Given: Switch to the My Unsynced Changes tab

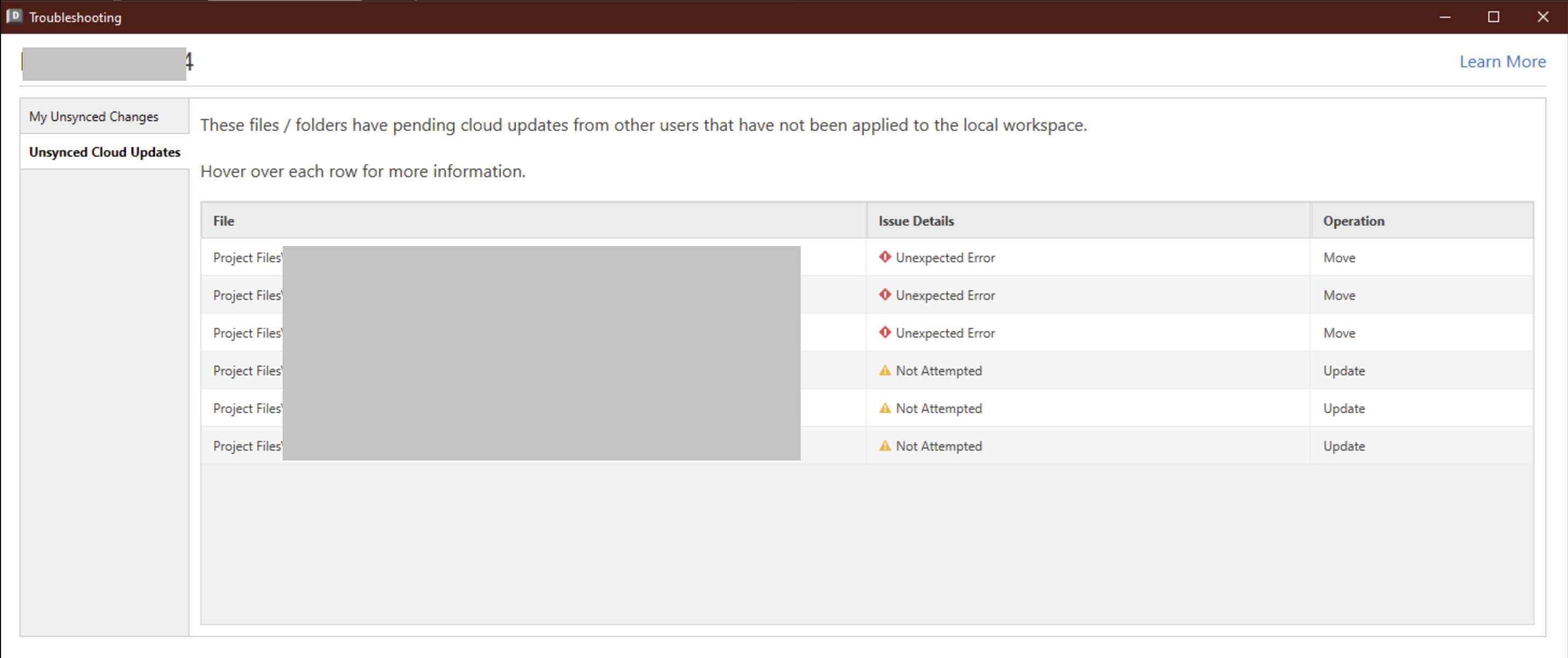Looking at the screenshot, I should (x=94, y=116).
